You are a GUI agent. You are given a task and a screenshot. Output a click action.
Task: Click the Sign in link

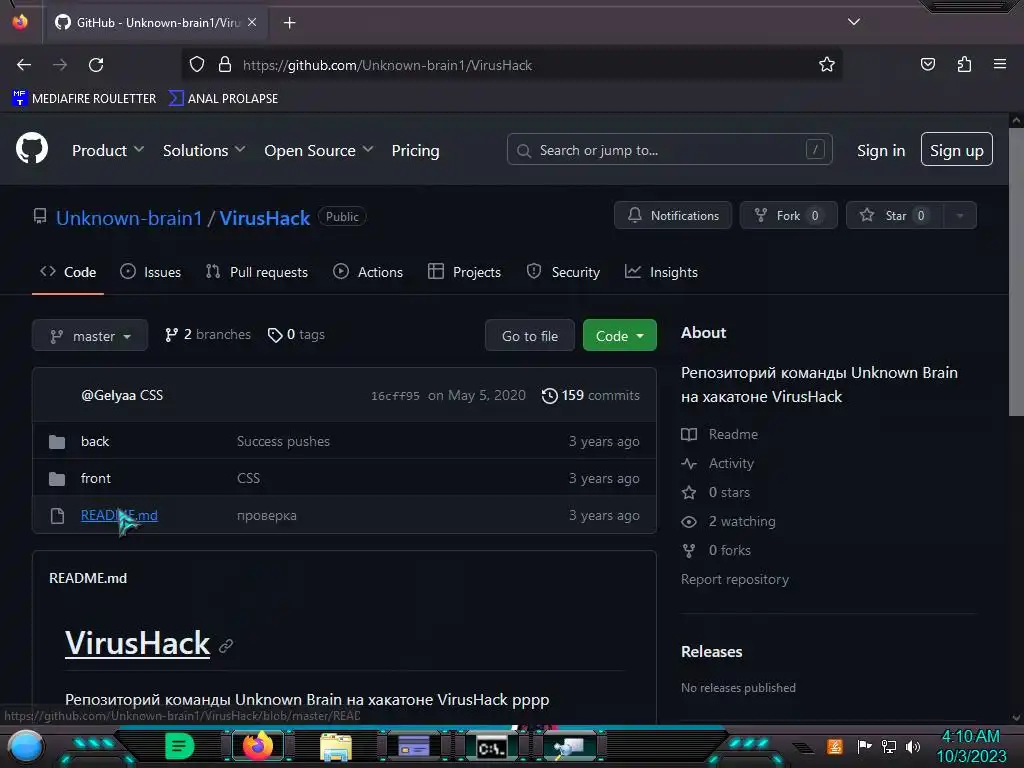click(x=880, y=150)
